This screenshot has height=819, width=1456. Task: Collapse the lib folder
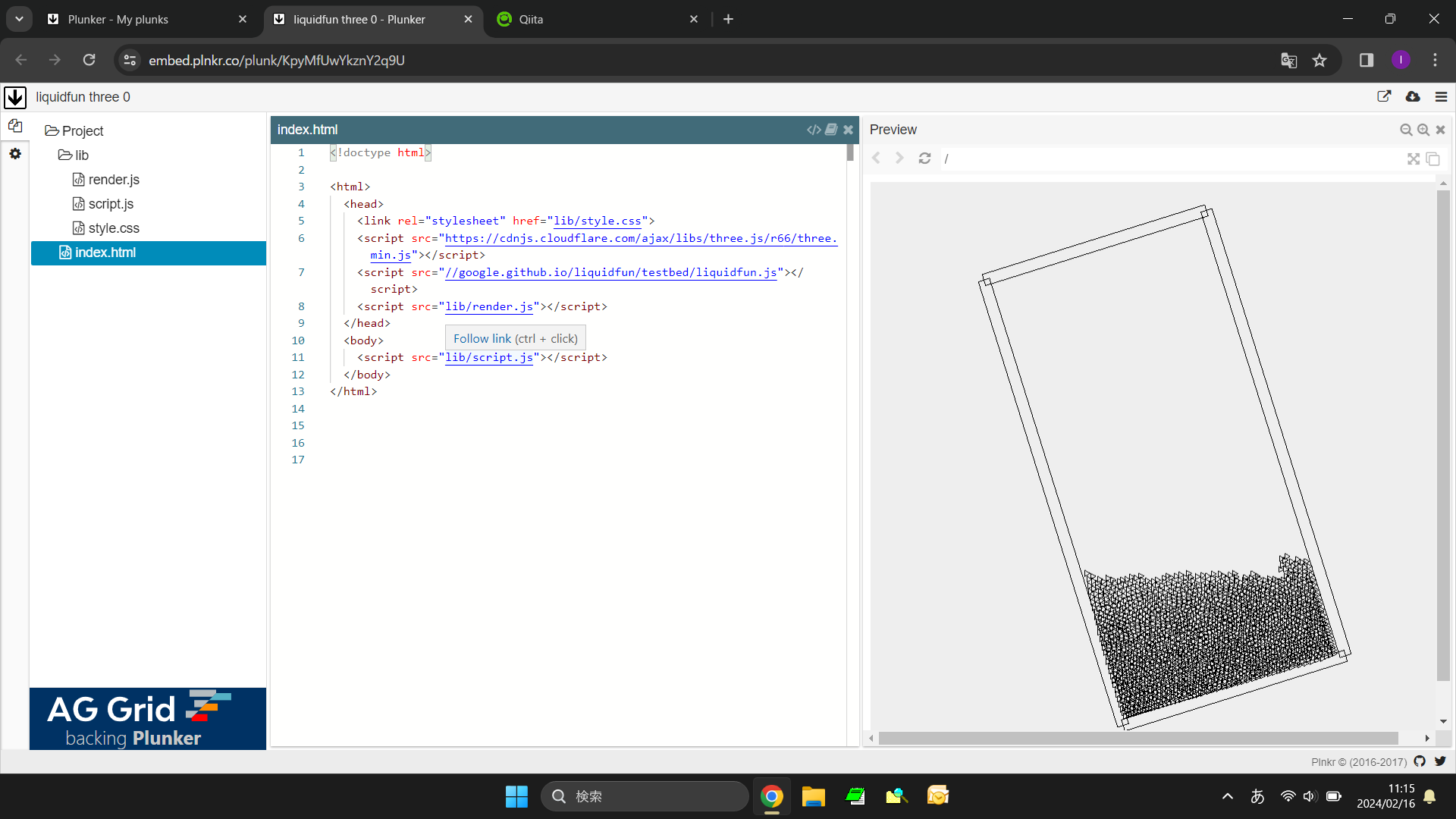click(74, 155)
